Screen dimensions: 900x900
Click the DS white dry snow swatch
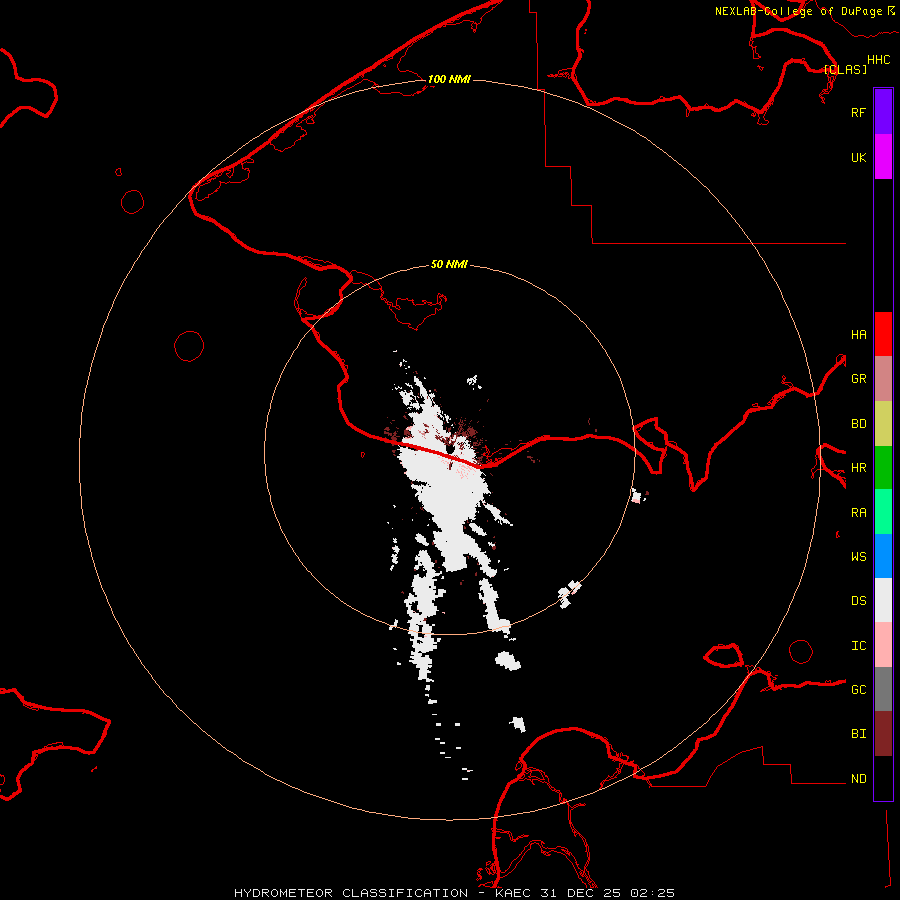(x=883, y=600)
